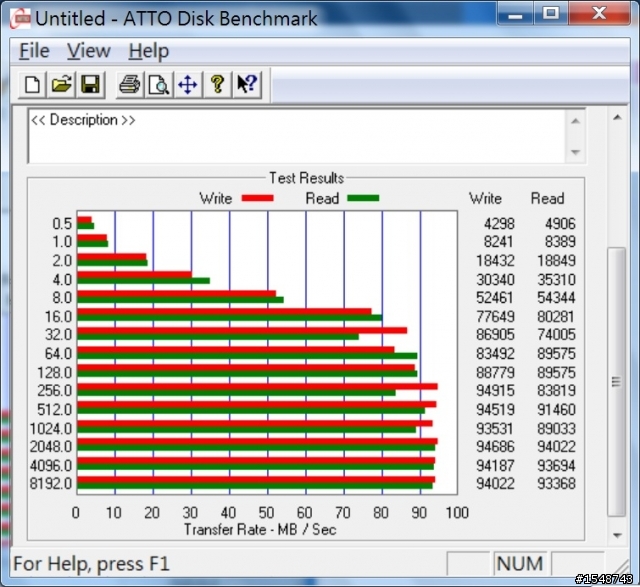Screen dimensions: 640x587
Task: Click the ATTO application icon in title bar
Action: [20, 18]
